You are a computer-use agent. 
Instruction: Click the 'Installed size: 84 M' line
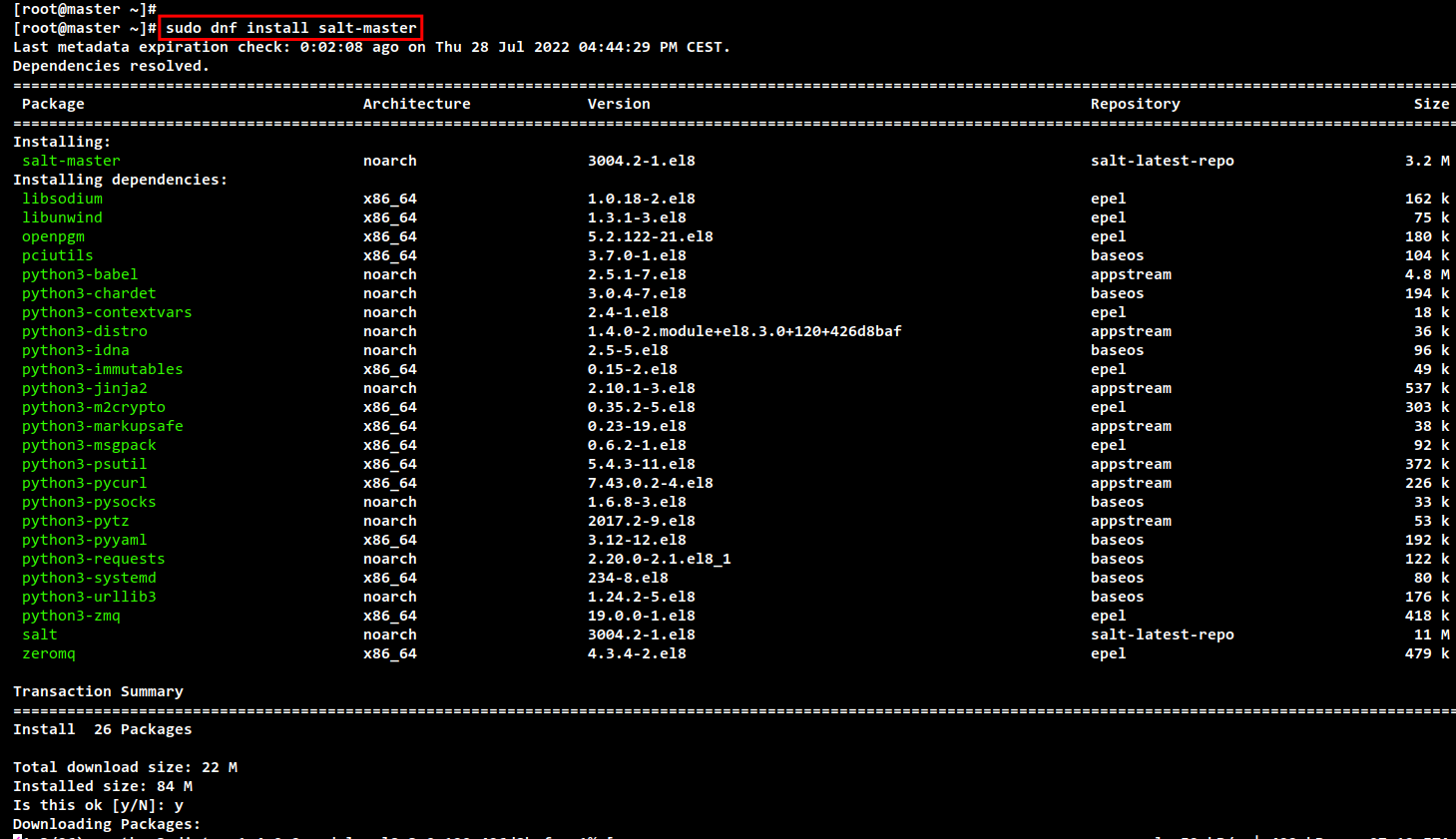click(103, 786)
